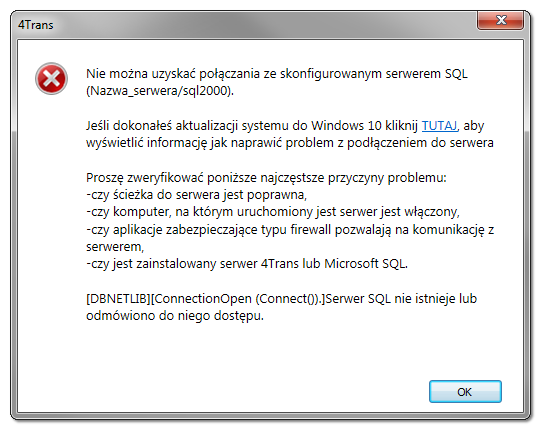Click the "czy jest zainstalowany serwer 4Trans" line
This screenshot has width=541, height=430.
tap(247, 264)
